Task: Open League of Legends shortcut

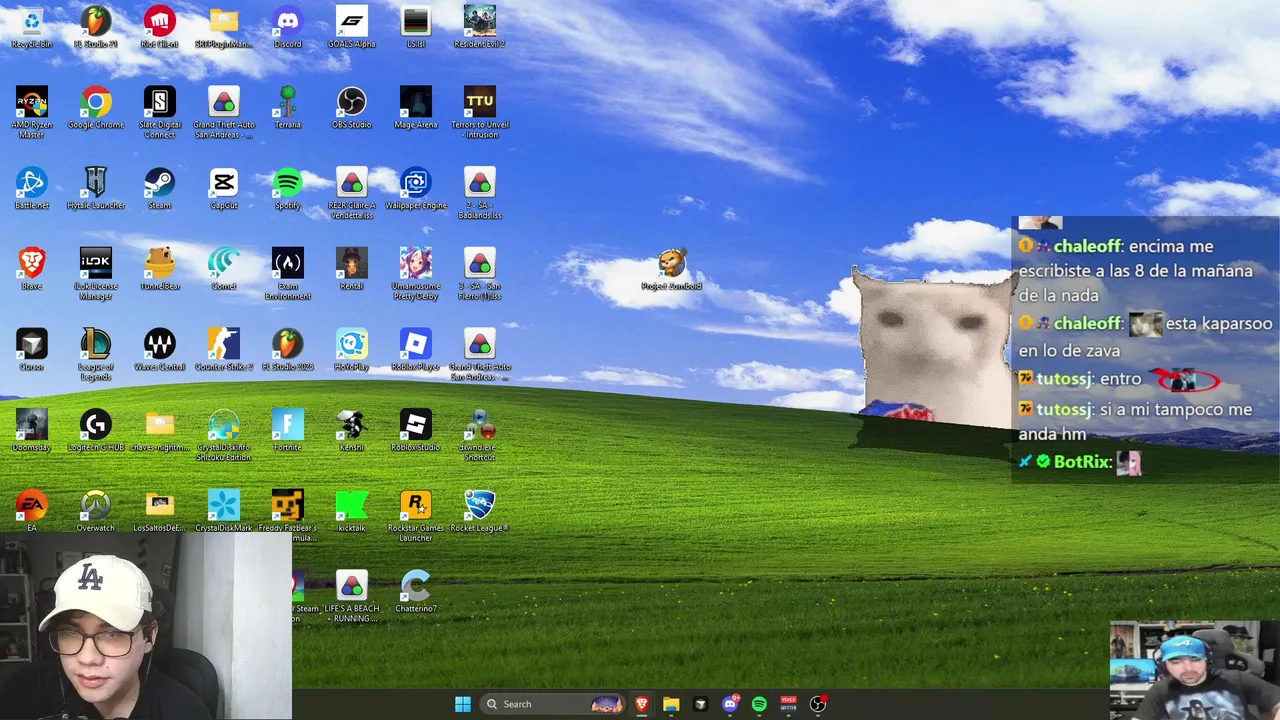Action: [x=96, y=355]
